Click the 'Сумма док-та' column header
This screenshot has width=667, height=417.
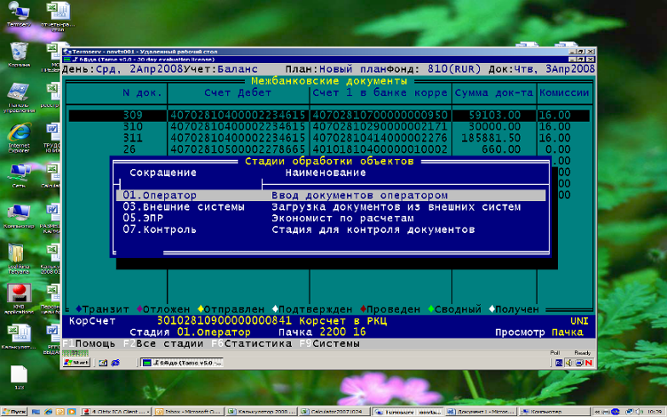(494, 93)
